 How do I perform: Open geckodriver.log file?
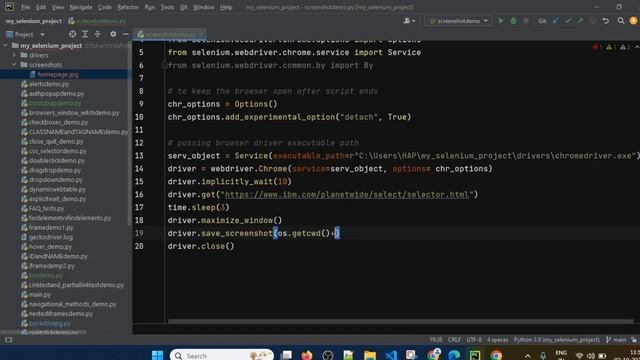coord(51,237)
